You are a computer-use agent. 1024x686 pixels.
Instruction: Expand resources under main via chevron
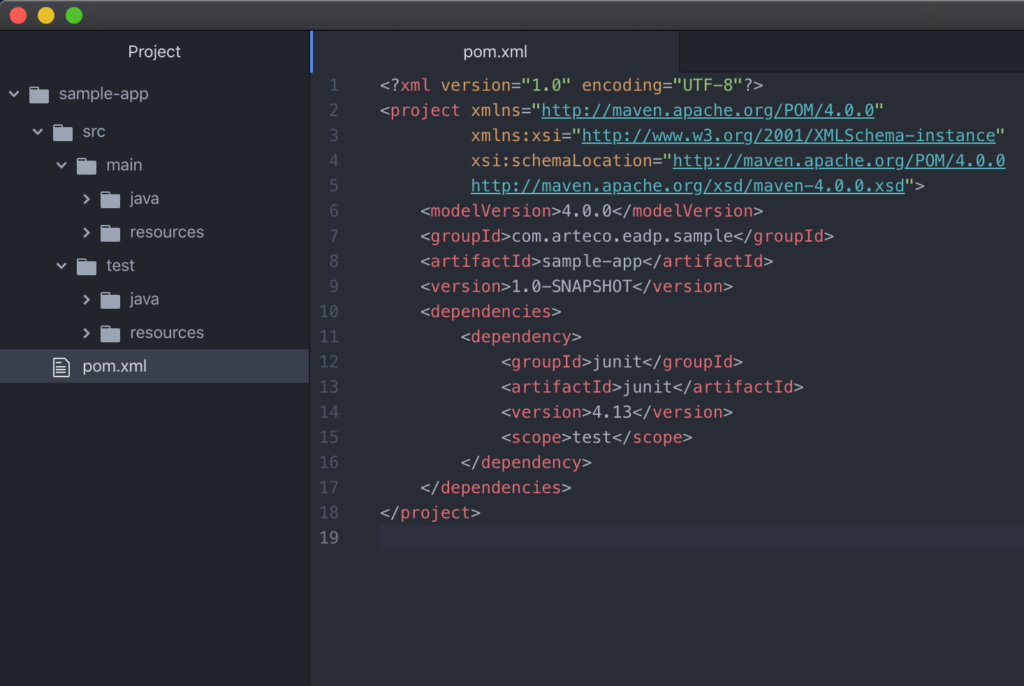tap(87, 233)
